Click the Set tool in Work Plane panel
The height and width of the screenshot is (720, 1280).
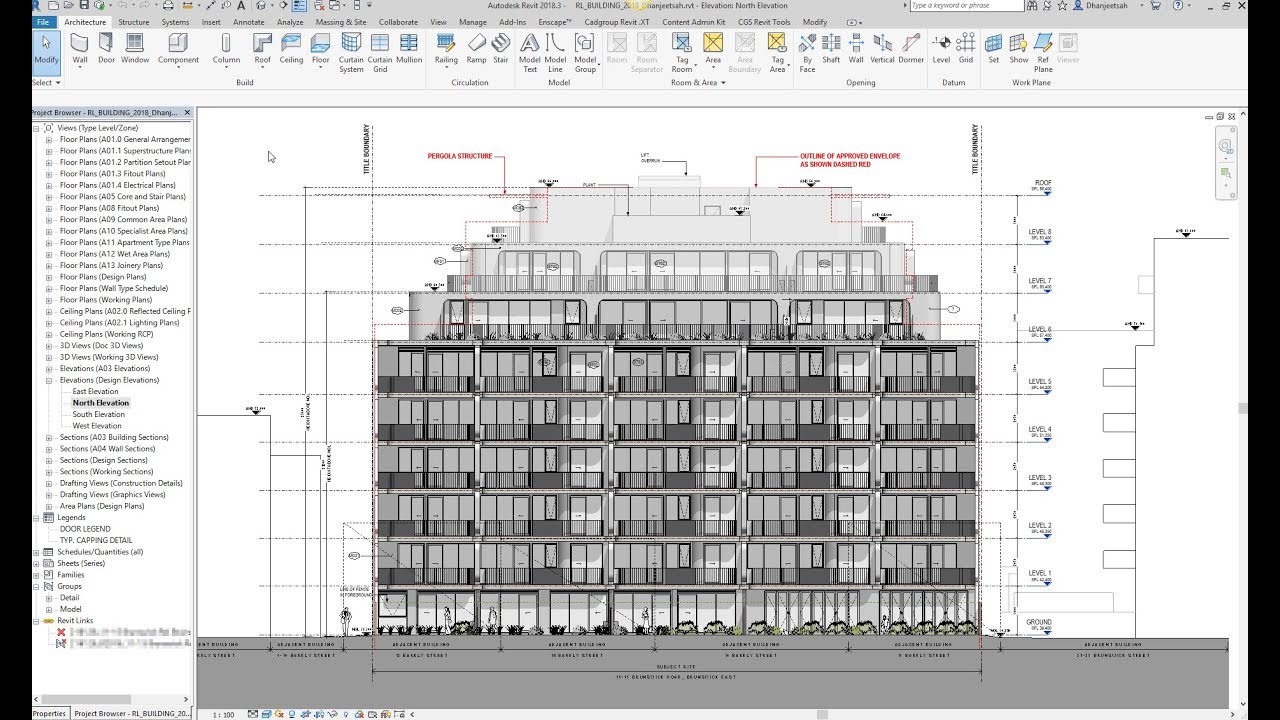coord(994,47)
